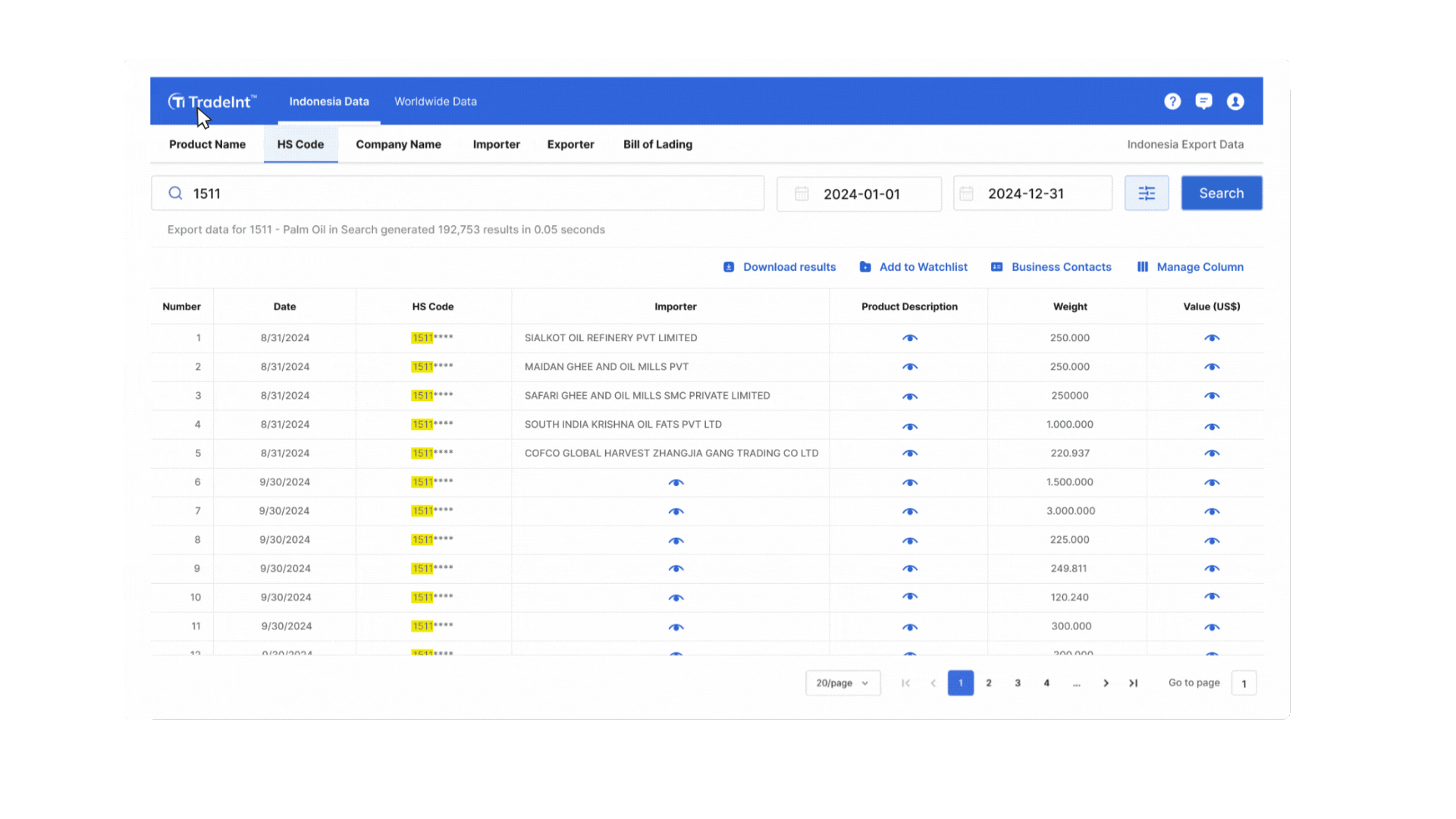Viewport: 1456px width, 819px height.
Task: Reveal value for MAIDAN GHEE row
Action: click(1212, 367)
